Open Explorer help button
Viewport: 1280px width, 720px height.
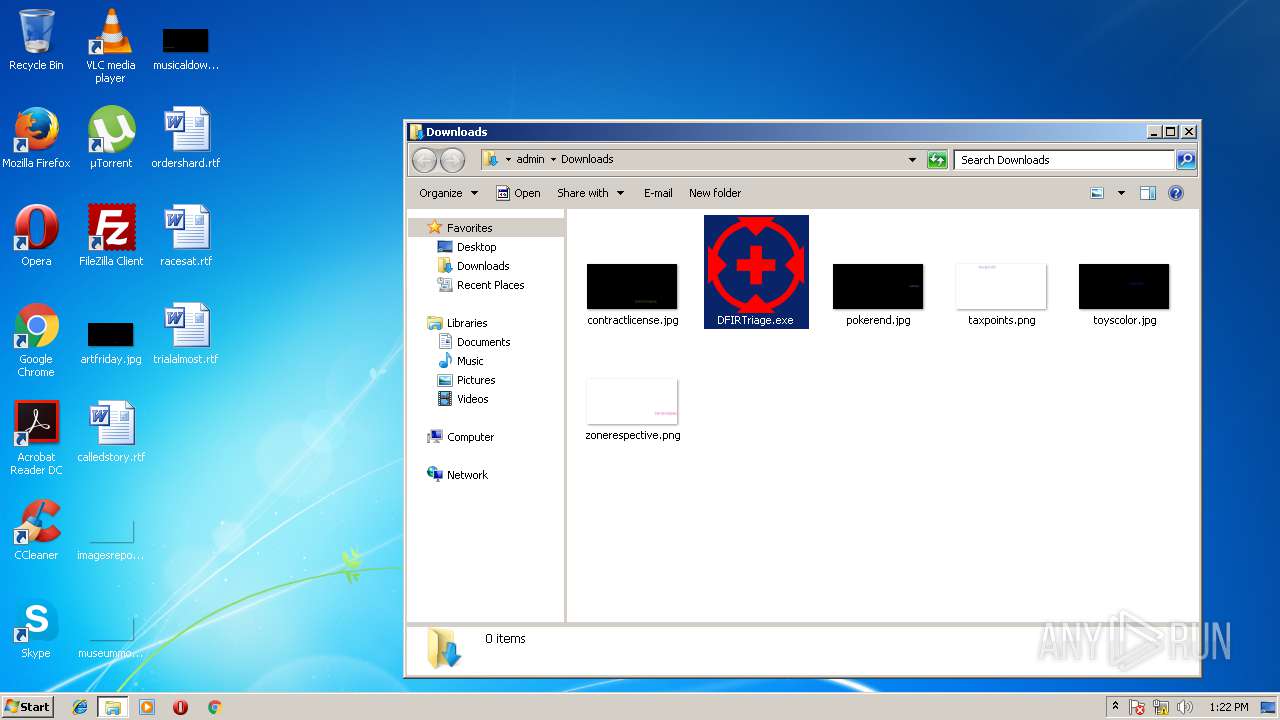[1176, 193]
